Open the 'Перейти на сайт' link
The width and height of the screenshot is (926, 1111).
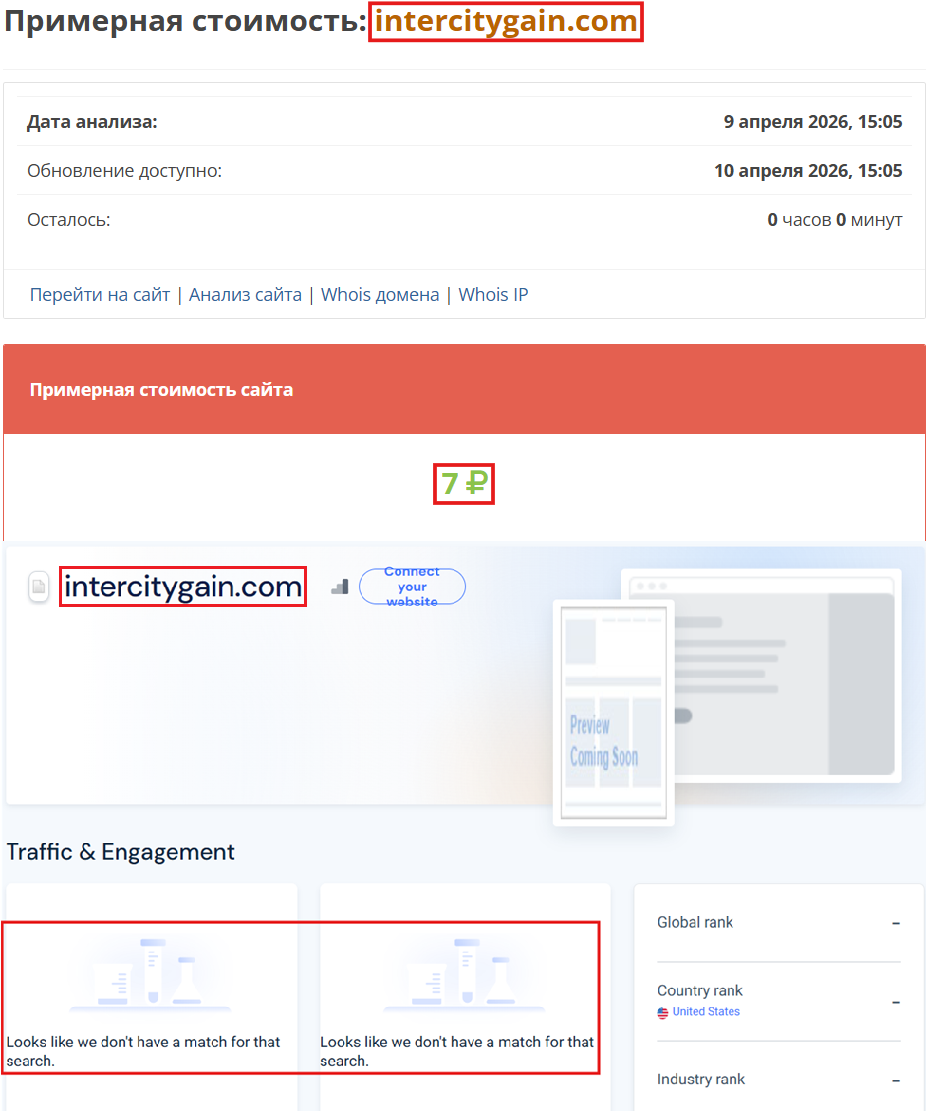[98, 294]
